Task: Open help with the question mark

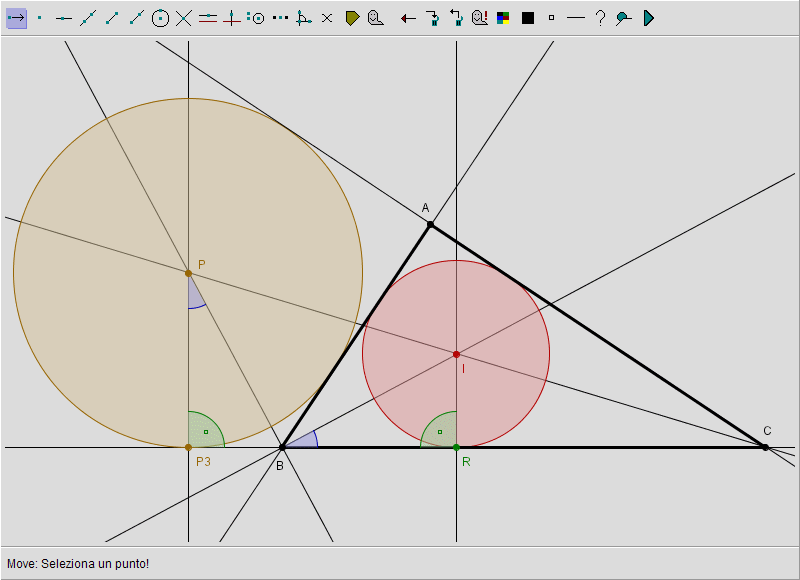Action: tap(600, 18)
